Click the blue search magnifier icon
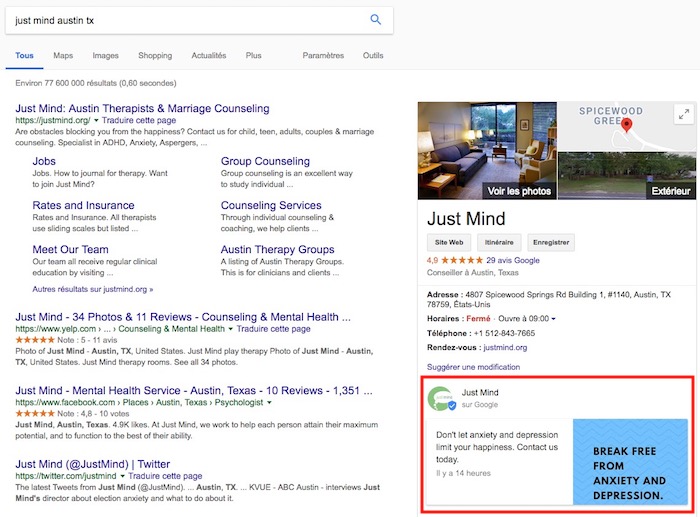Viewport: 700px width, 517px height. 376,20
